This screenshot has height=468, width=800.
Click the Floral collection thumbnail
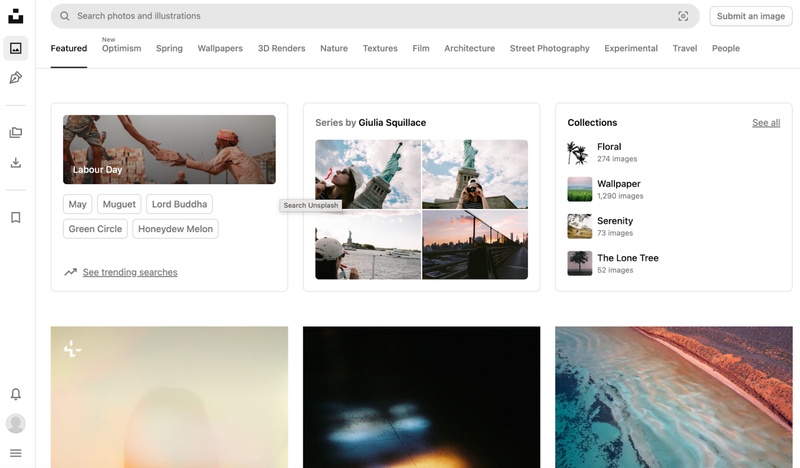580,152
